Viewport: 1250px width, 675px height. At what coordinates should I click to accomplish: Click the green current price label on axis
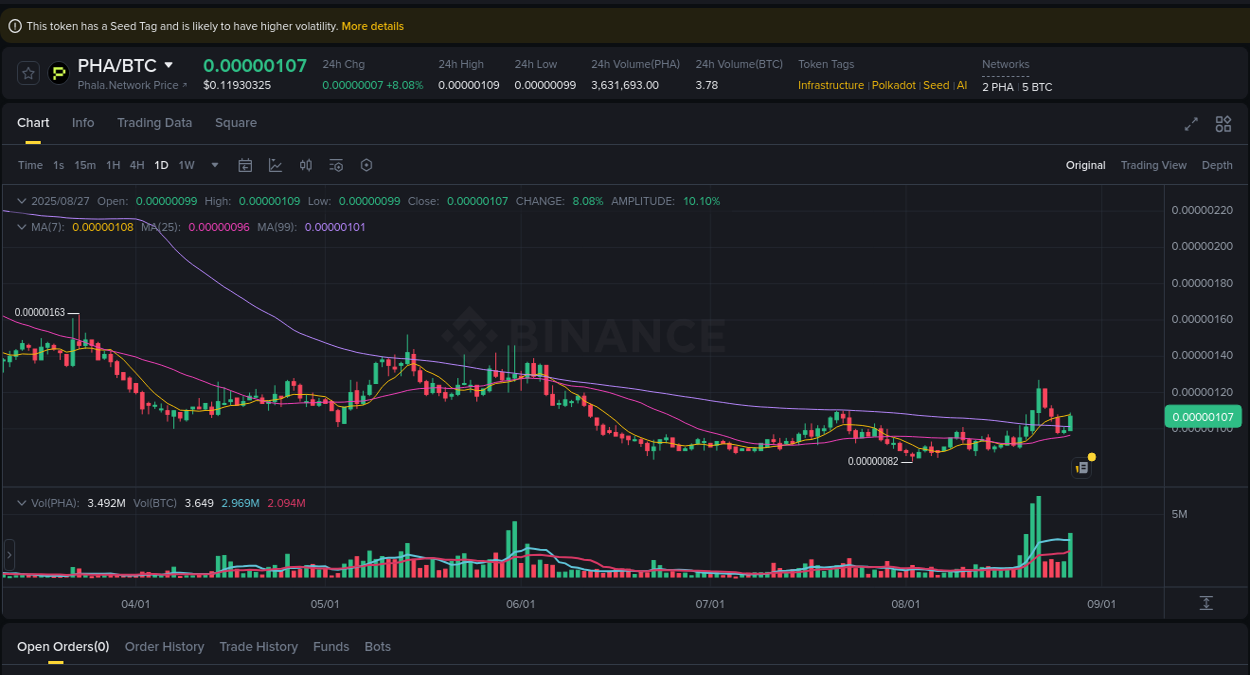1202,416
